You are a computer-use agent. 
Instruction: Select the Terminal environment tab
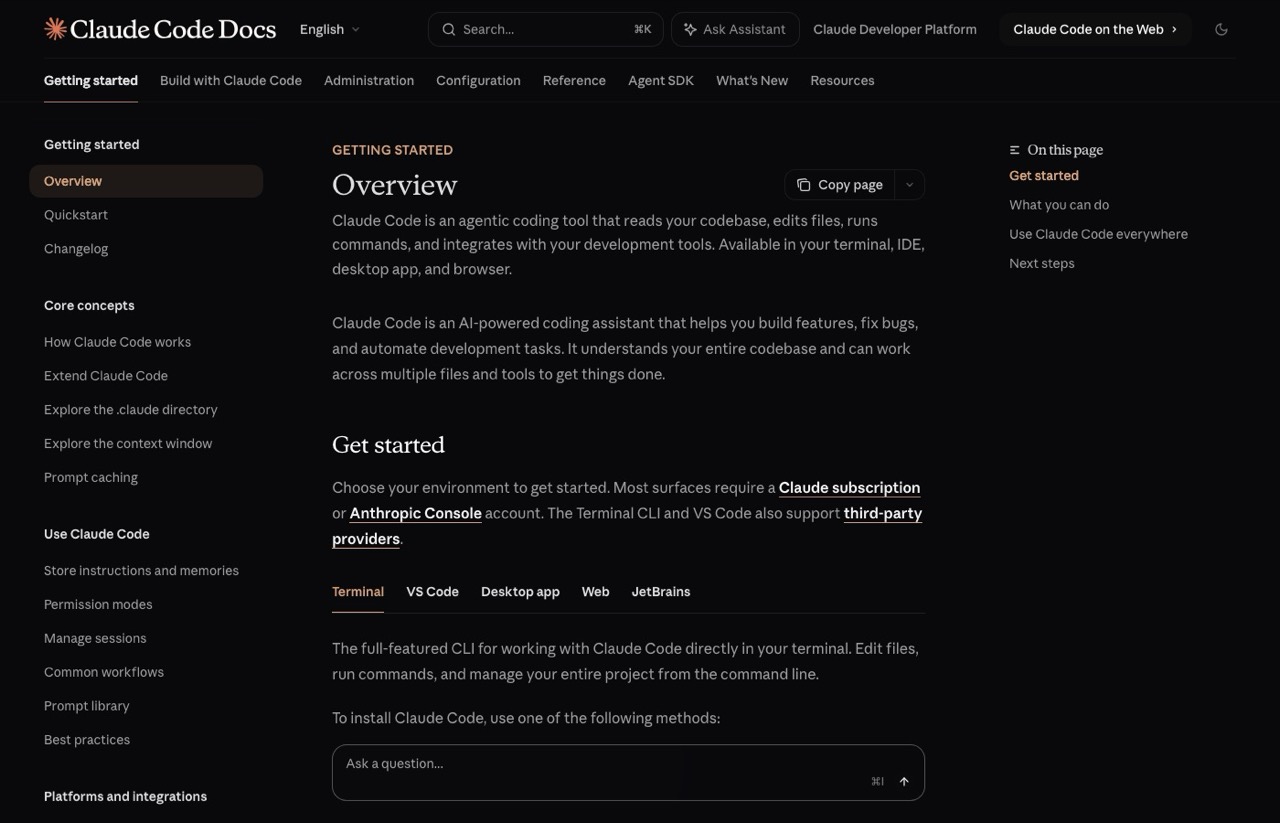358,592
